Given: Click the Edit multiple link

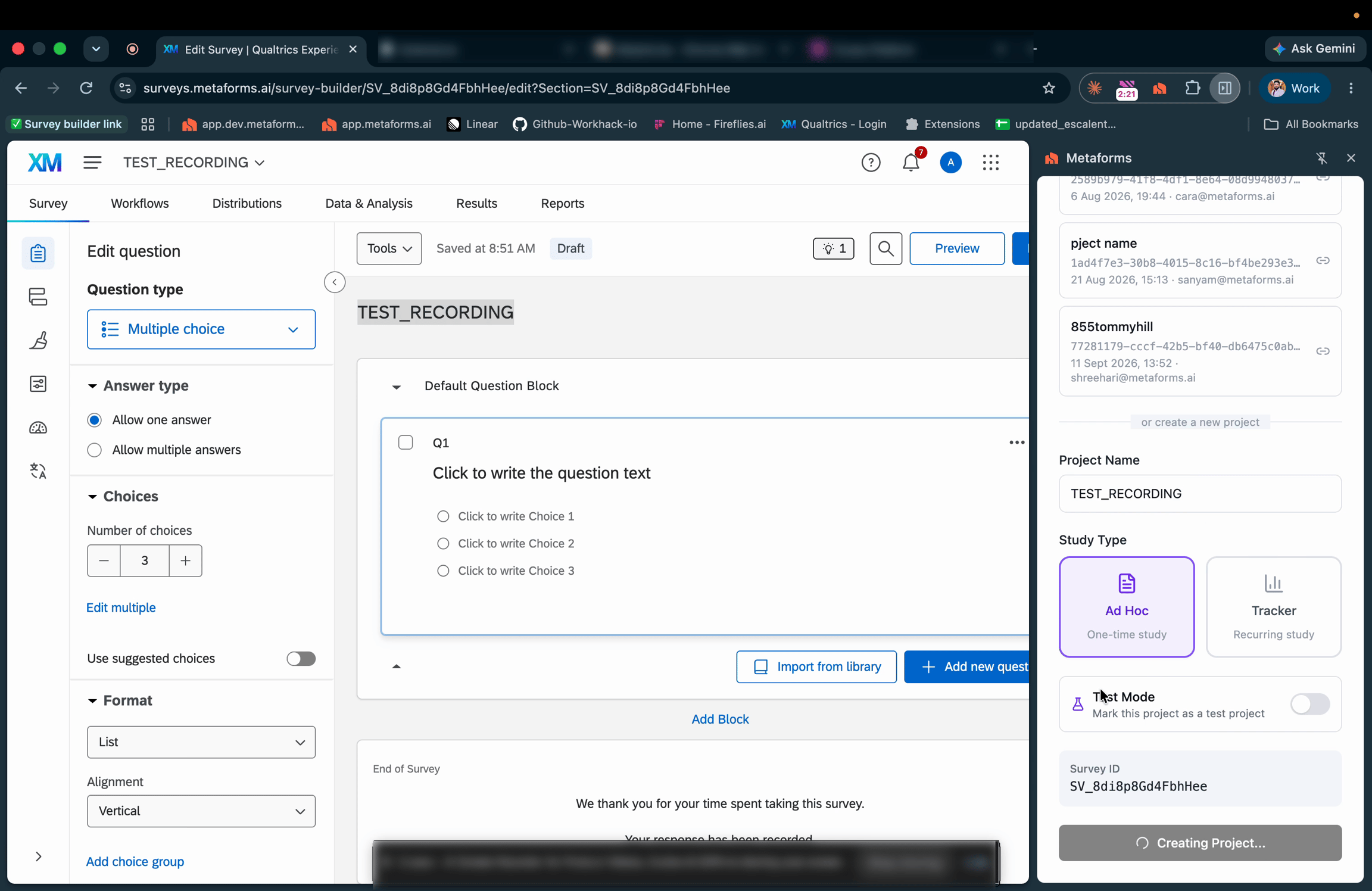Looking at the screenshot, I should point(121,607).
